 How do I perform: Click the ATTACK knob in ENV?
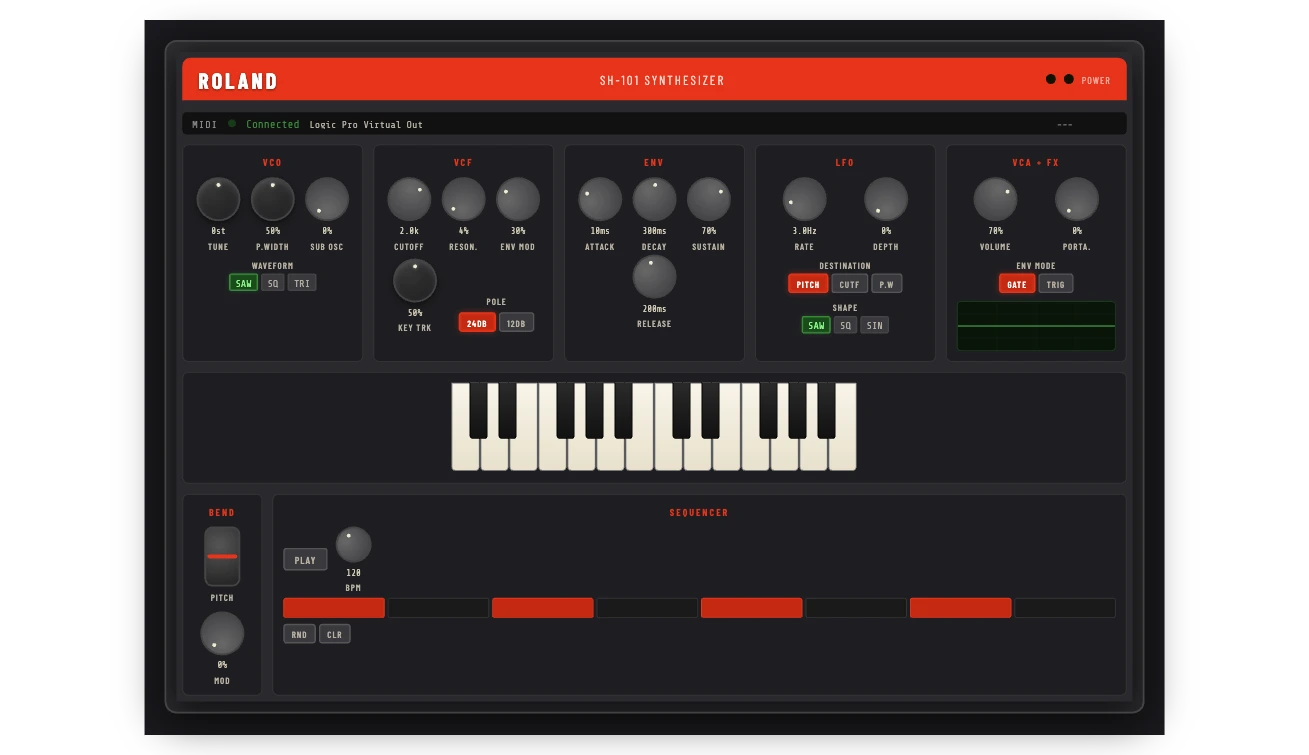pos(600,199)
